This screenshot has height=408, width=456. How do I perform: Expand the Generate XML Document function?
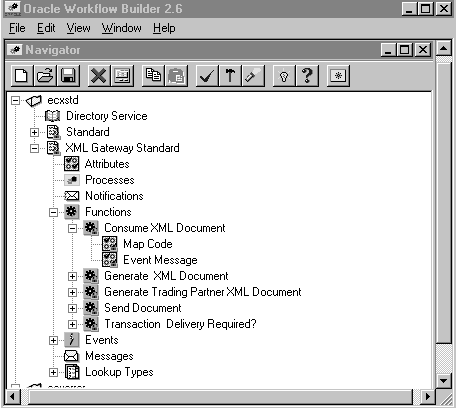pyautogui.click(x=72, y=276)
